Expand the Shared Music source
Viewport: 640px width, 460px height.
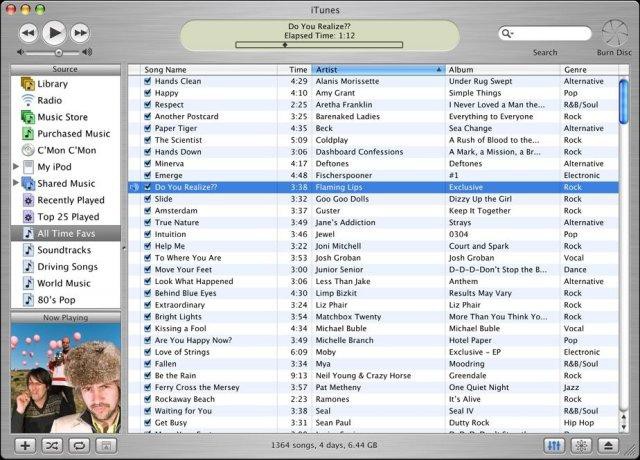click(15, 183)
